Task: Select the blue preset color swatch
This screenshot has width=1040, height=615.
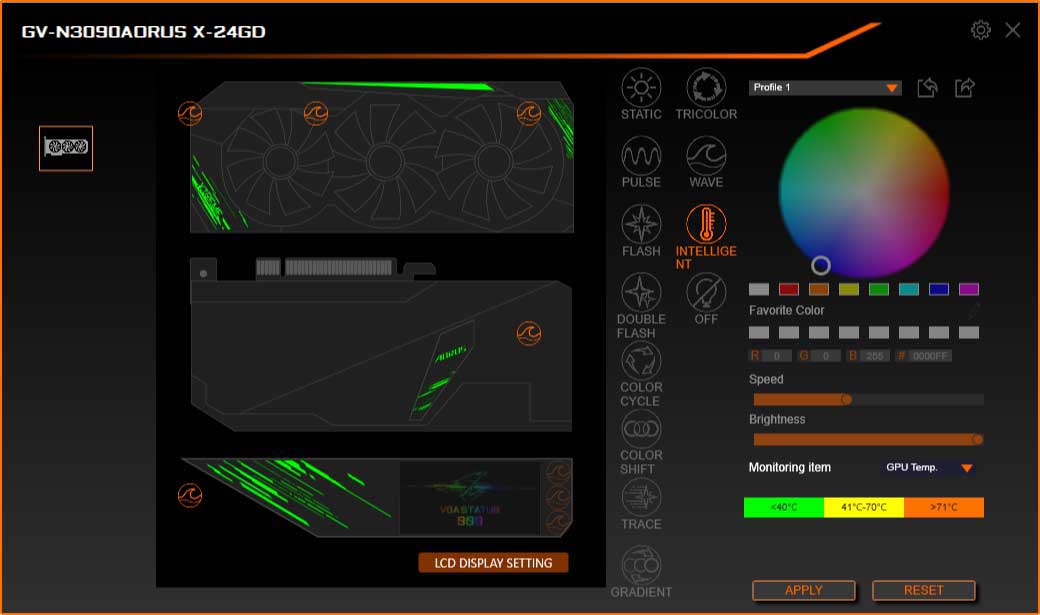Action: [939, 289]
